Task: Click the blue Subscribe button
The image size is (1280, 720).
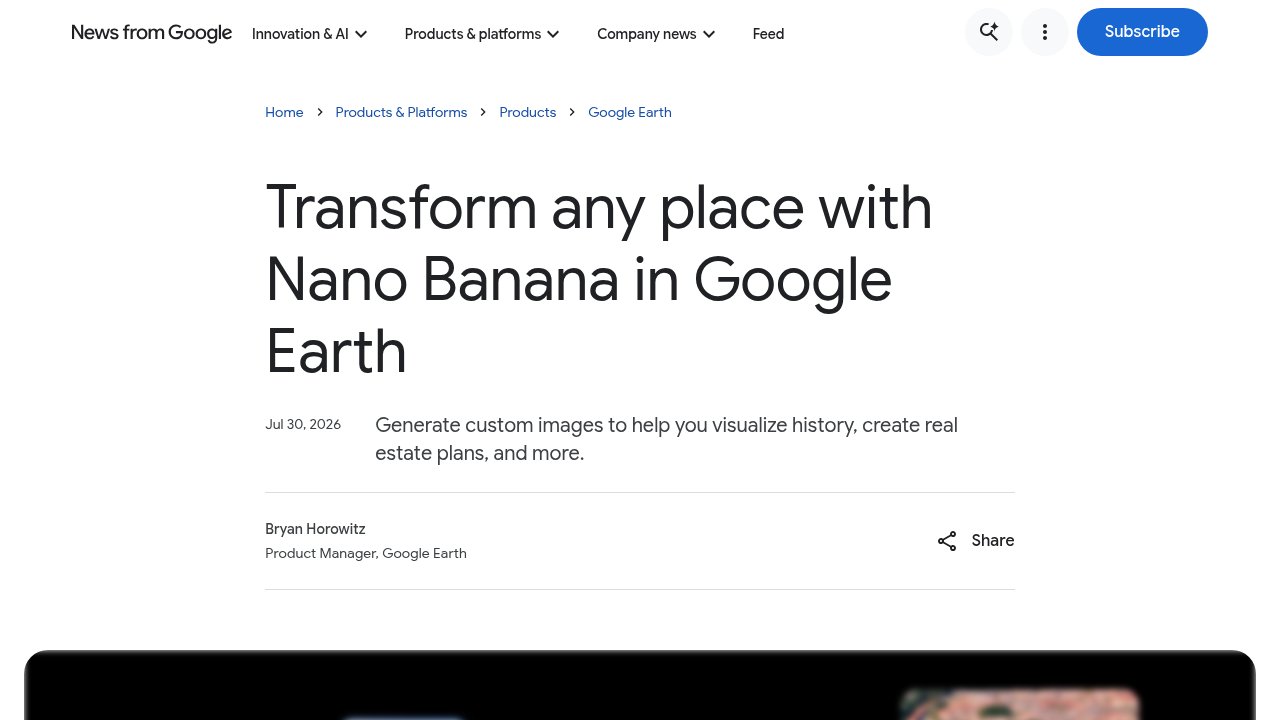Action: (x=1142, y=32)
